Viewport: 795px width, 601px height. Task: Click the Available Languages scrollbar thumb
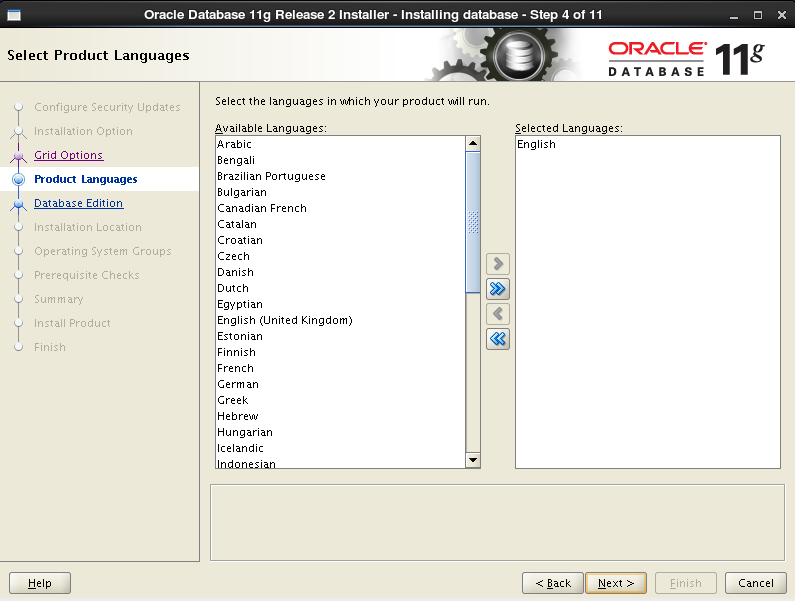pos(473,222)
